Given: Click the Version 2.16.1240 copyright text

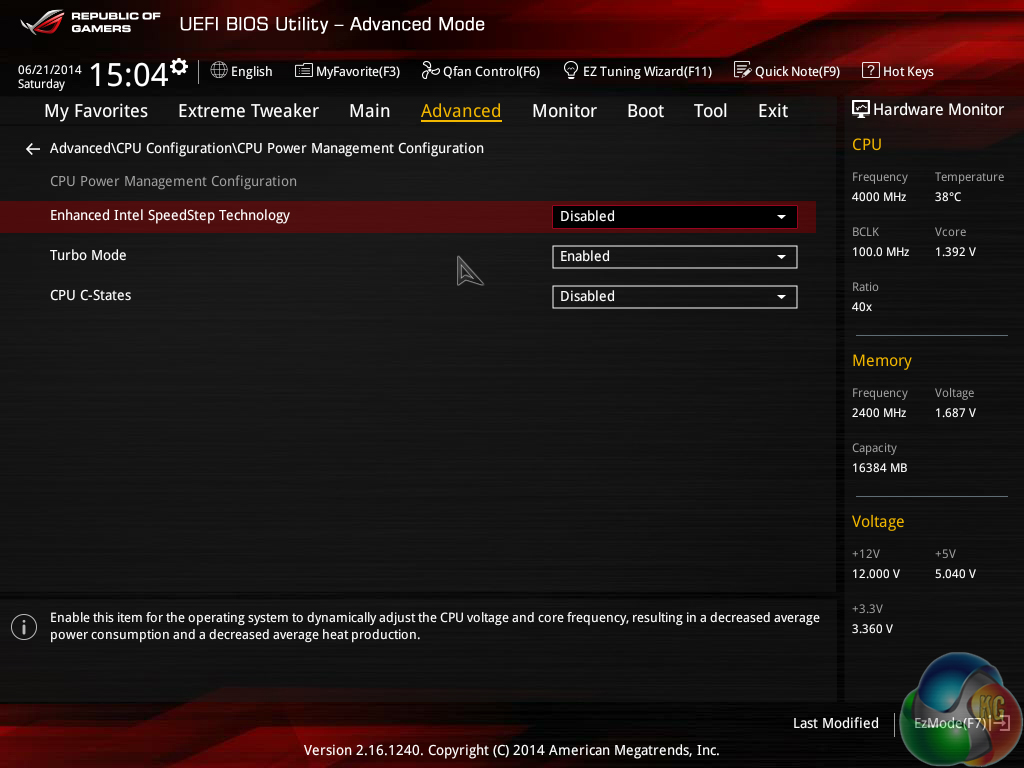Looking at the screenshot, I should click(x=511, y=750).
